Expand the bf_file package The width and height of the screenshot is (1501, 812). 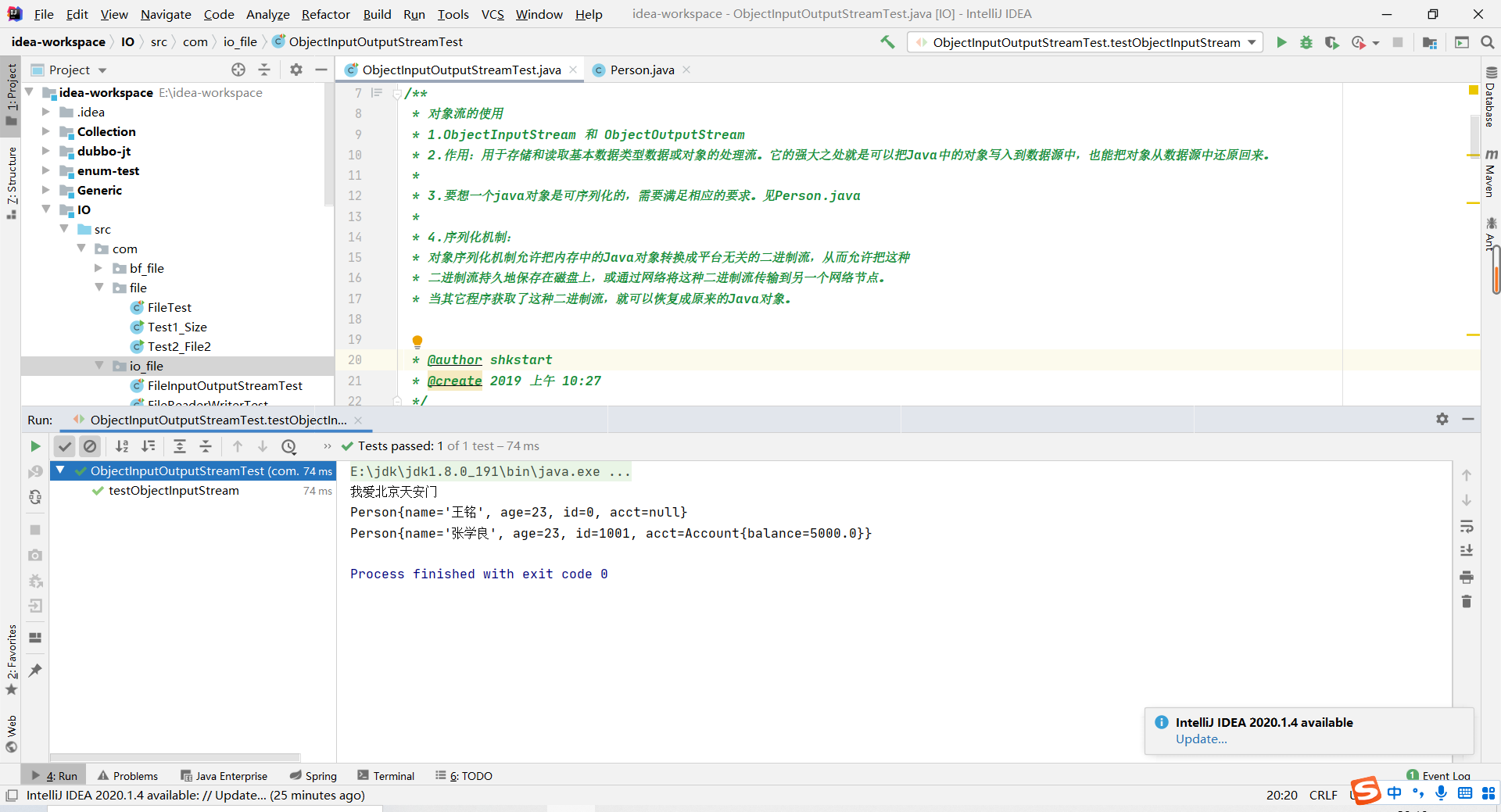point(99,268)
